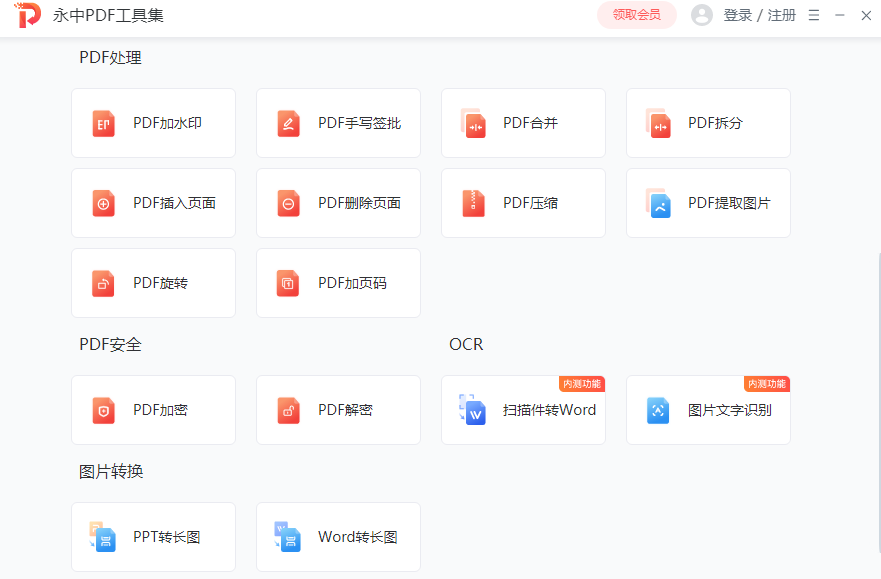
Task: Open the PDF拆分 split icon
Action: pos(658,124)
